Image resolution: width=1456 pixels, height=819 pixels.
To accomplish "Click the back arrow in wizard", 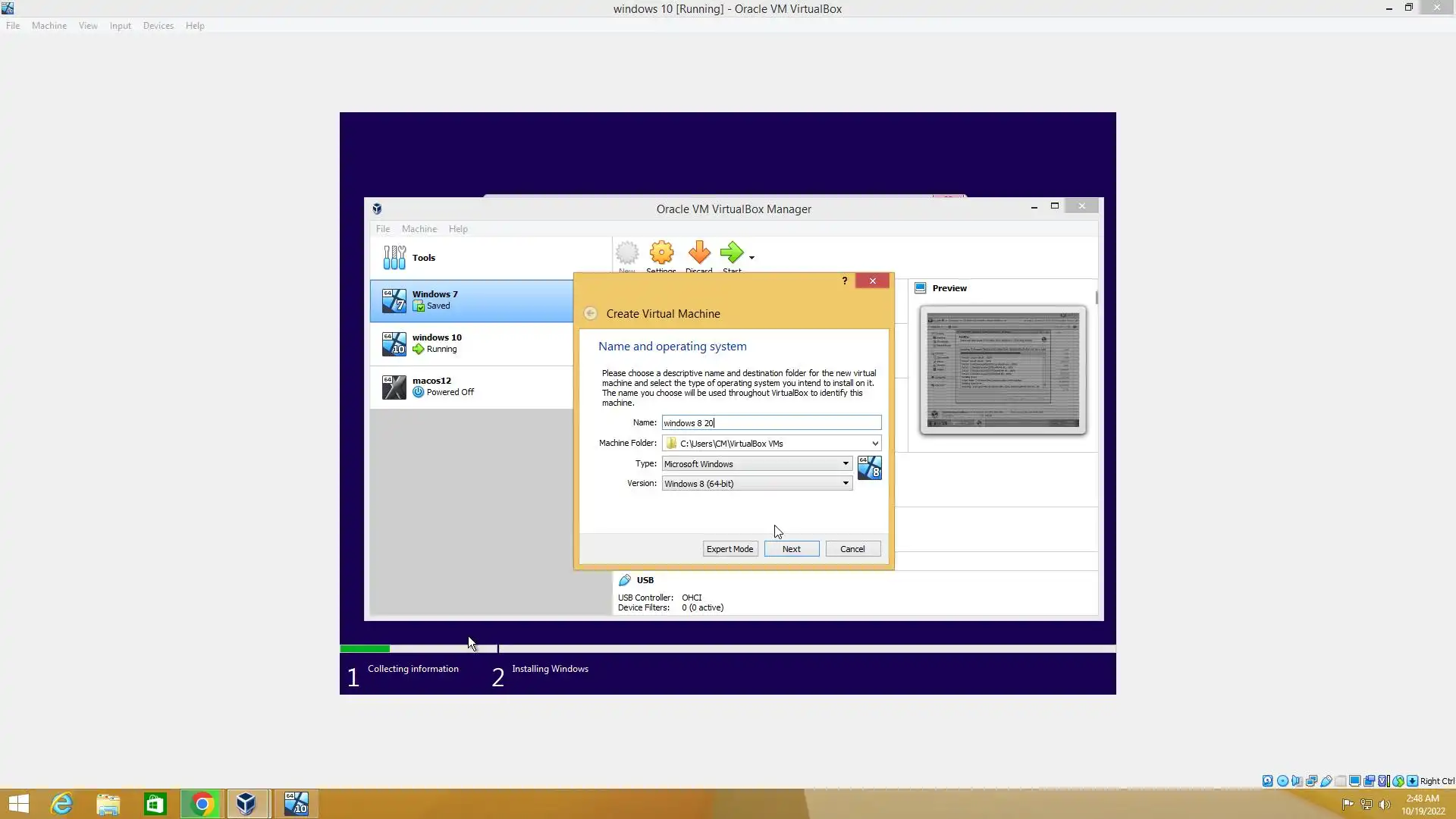I will click(590, 314).
